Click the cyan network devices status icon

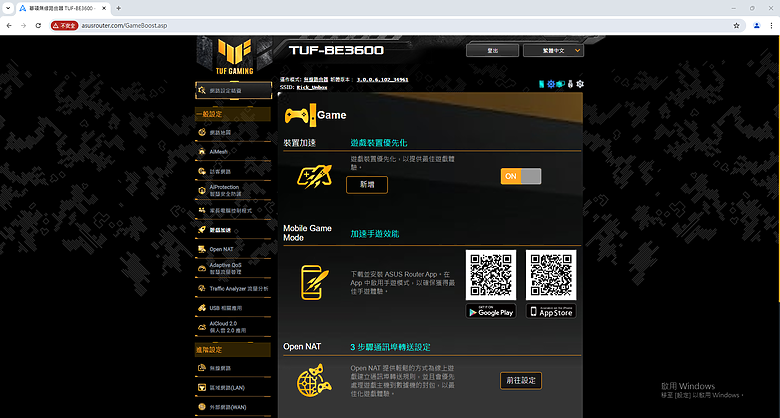coord(561,84)
